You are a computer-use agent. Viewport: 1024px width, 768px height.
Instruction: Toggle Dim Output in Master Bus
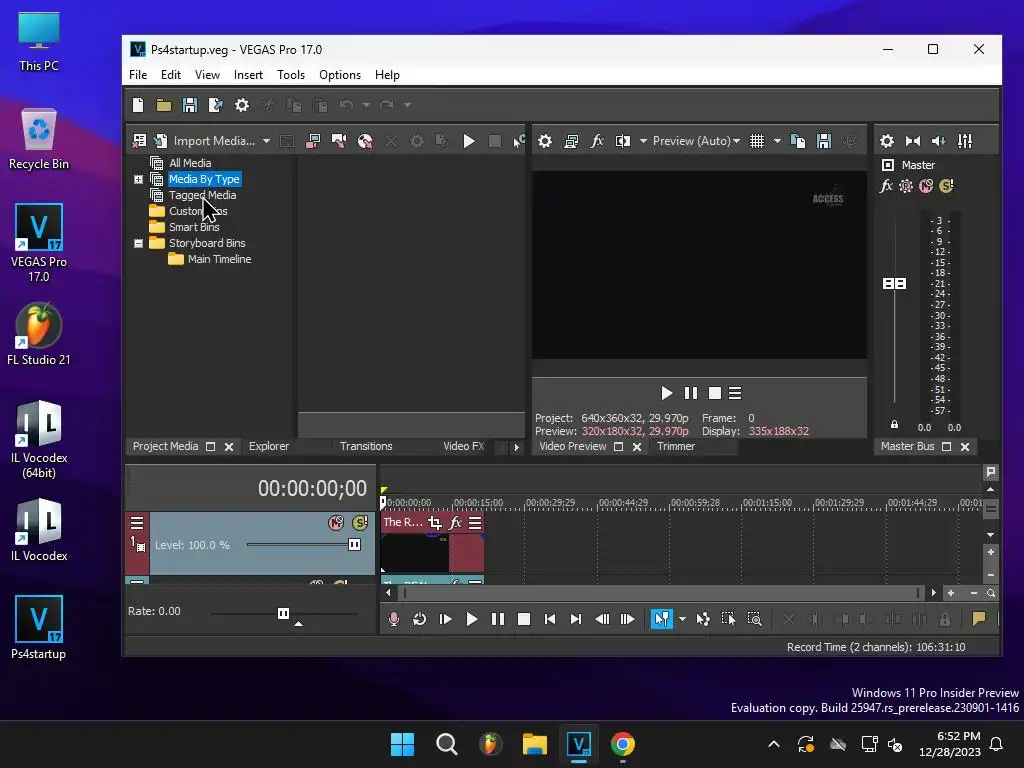coord(939,141)
